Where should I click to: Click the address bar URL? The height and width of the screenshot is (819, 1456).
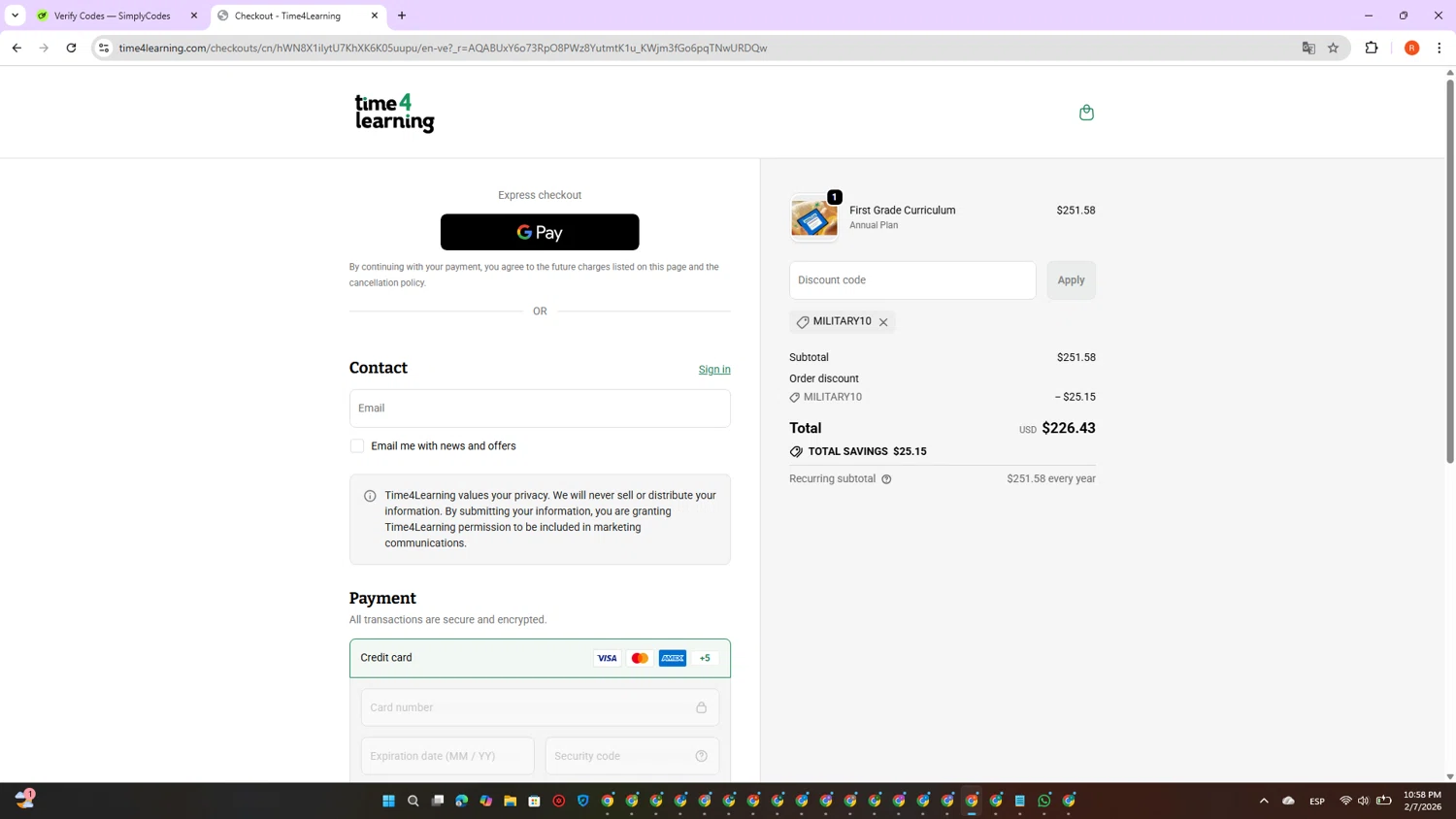443,48
